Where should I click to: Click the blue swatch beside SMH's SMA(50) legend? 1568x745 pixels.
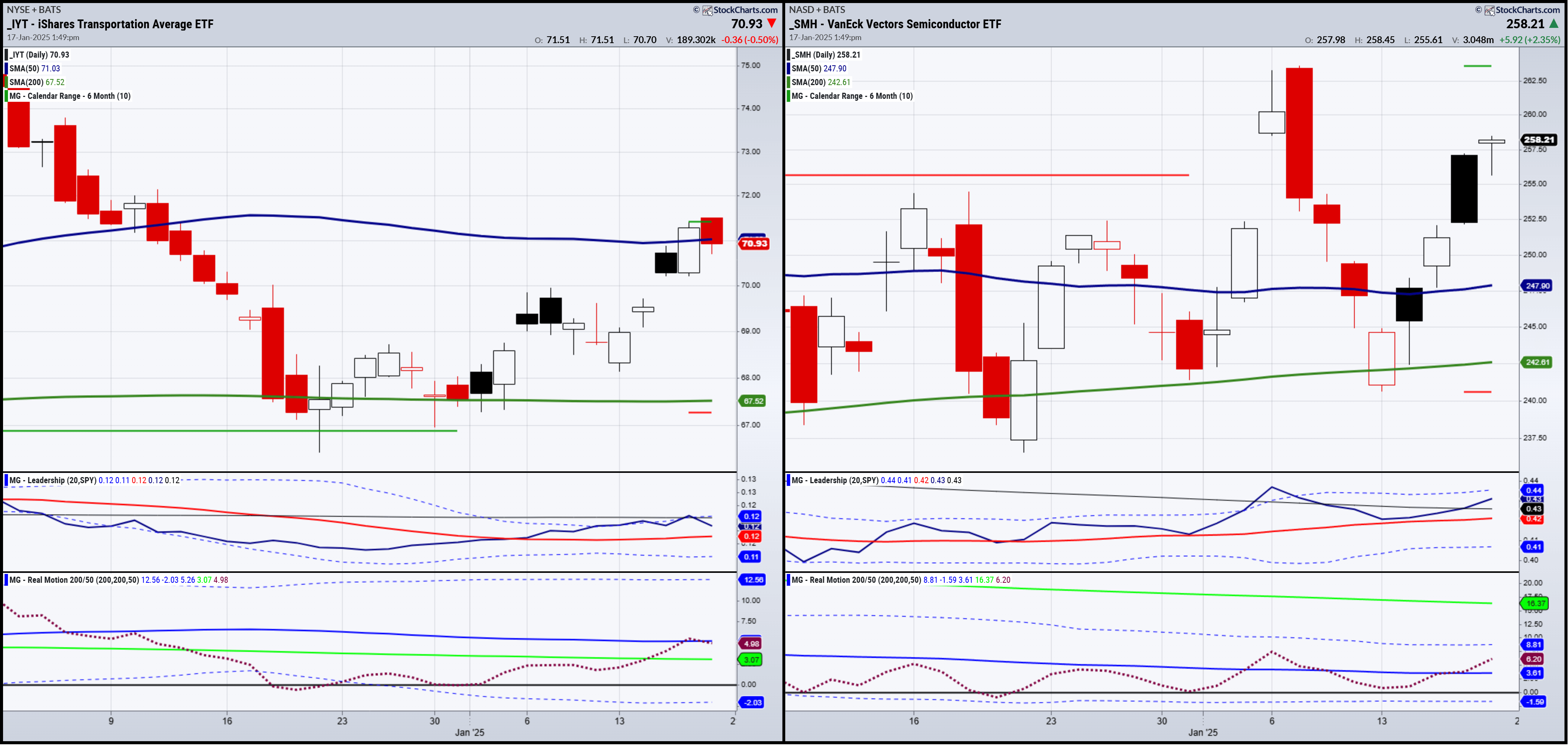(x=788, y=68)
